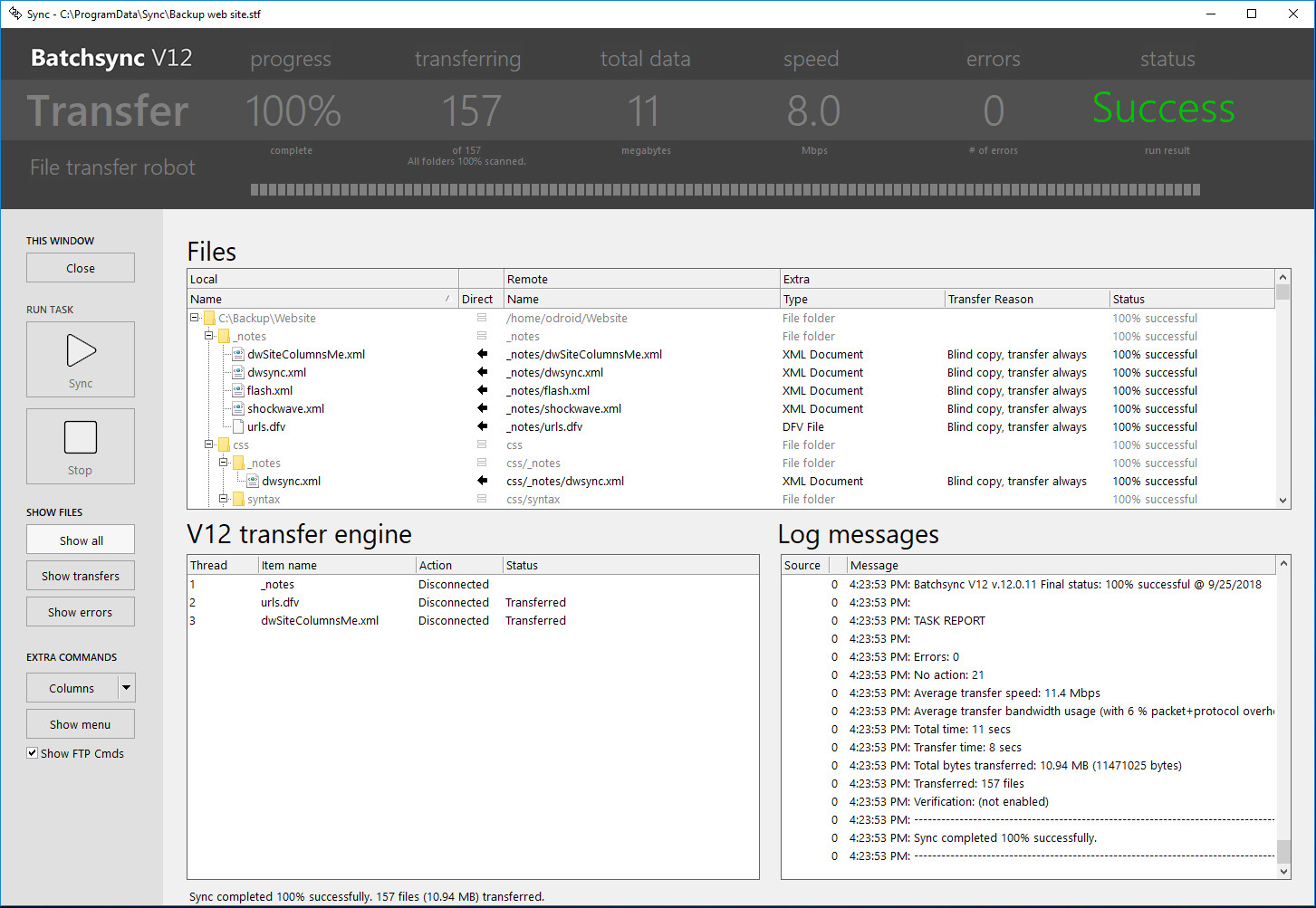The width and height of the screenshot is (1316, 908).
Task: Select thread 3 row dwSiteColumnsMe.xml
Action: [473, 620]
